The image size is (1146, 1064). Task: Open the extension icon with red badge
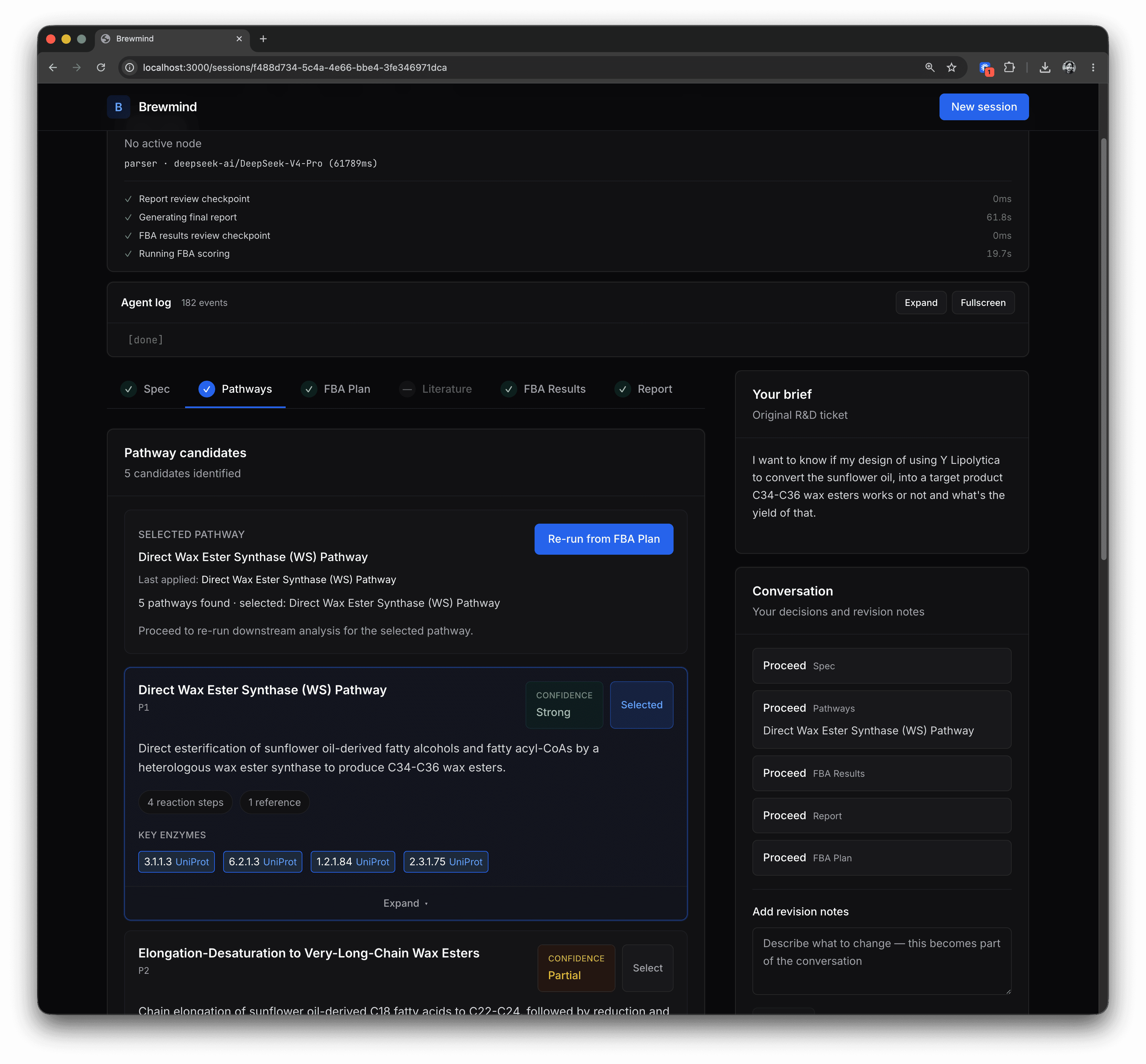tap(986, 68)
